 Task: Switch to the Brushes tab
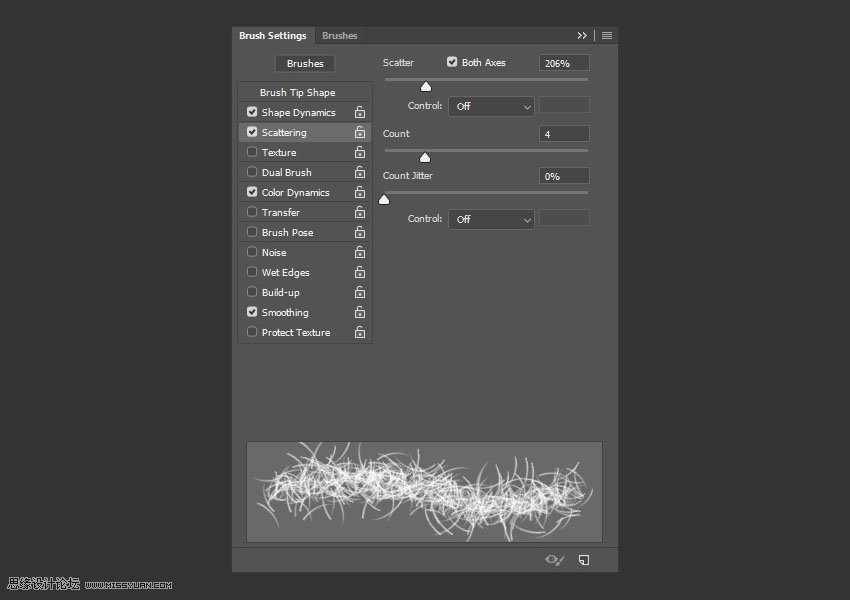(339, 35)
